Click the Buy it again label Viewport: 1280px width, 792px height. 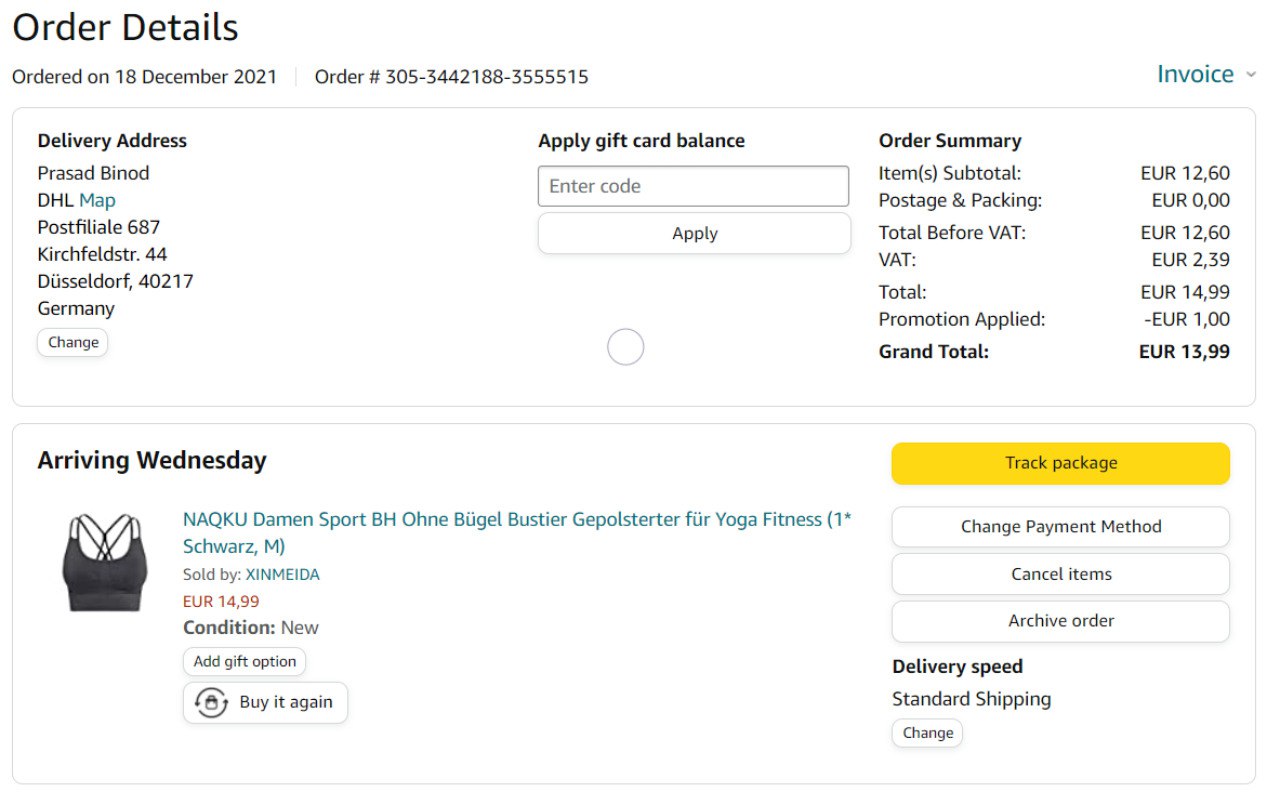coord(286,702)
